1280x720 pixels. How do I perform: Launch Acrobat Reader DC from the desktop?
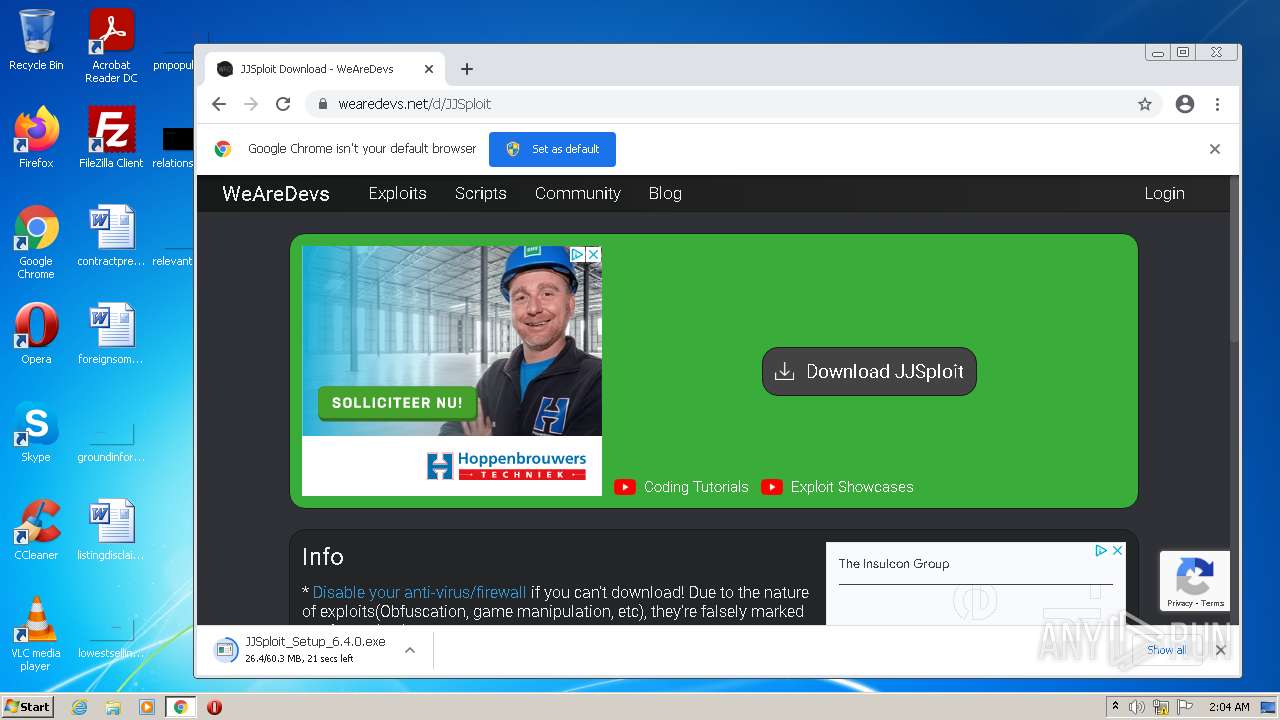(111, 45)
